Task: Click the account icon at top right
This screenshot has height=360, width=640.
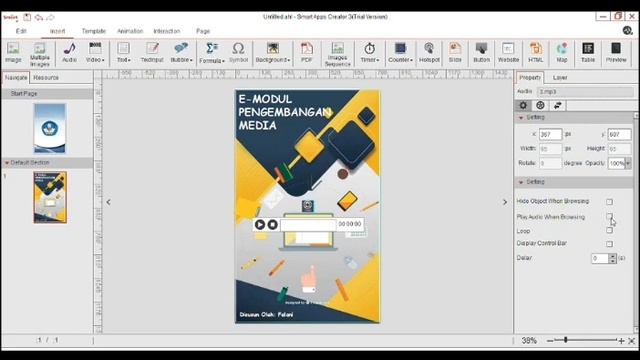Action: point(627,31)
